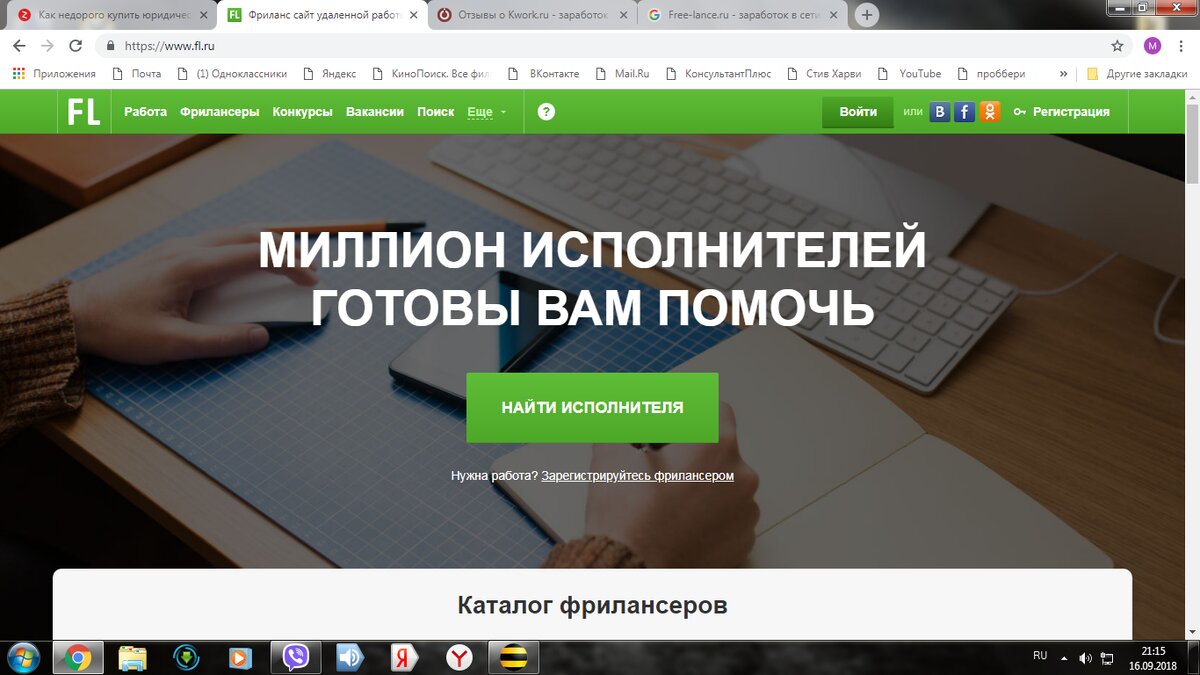Open the YouTube bookmark
Viewport: 1200px width, 675px height.
tap(909, 73)
